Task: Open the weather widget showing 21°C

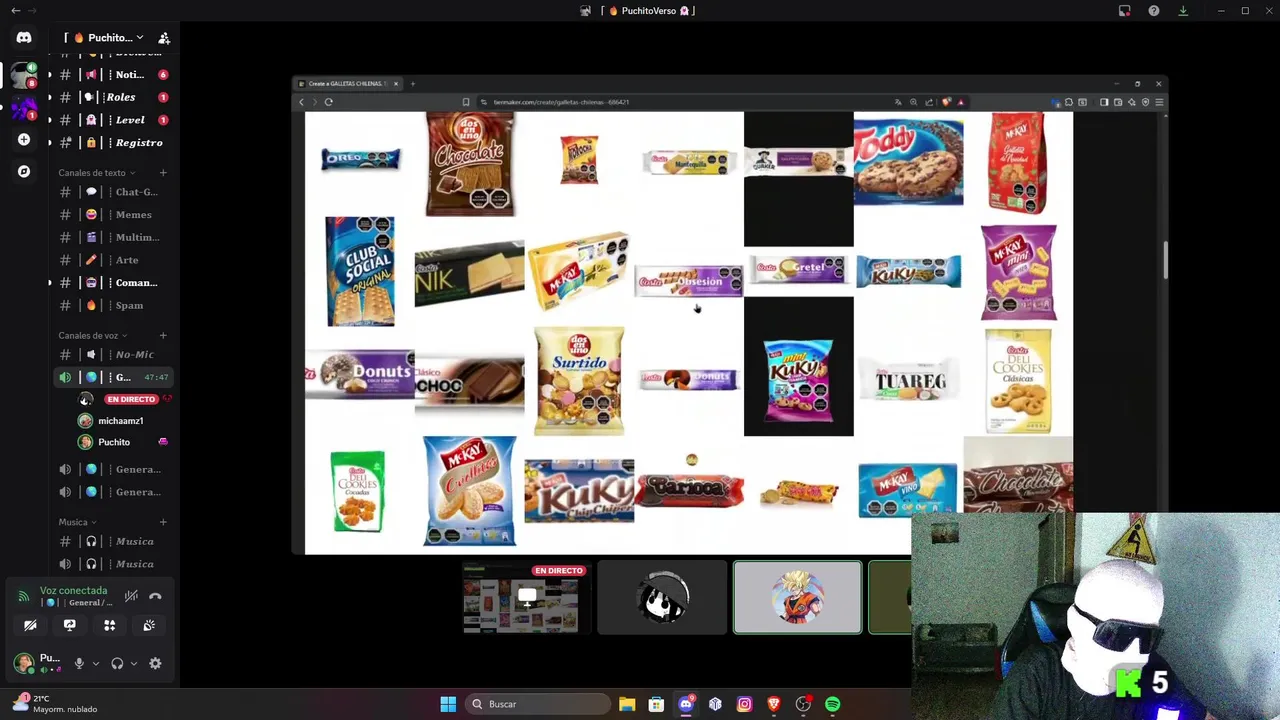Action: tap(55, 704)
